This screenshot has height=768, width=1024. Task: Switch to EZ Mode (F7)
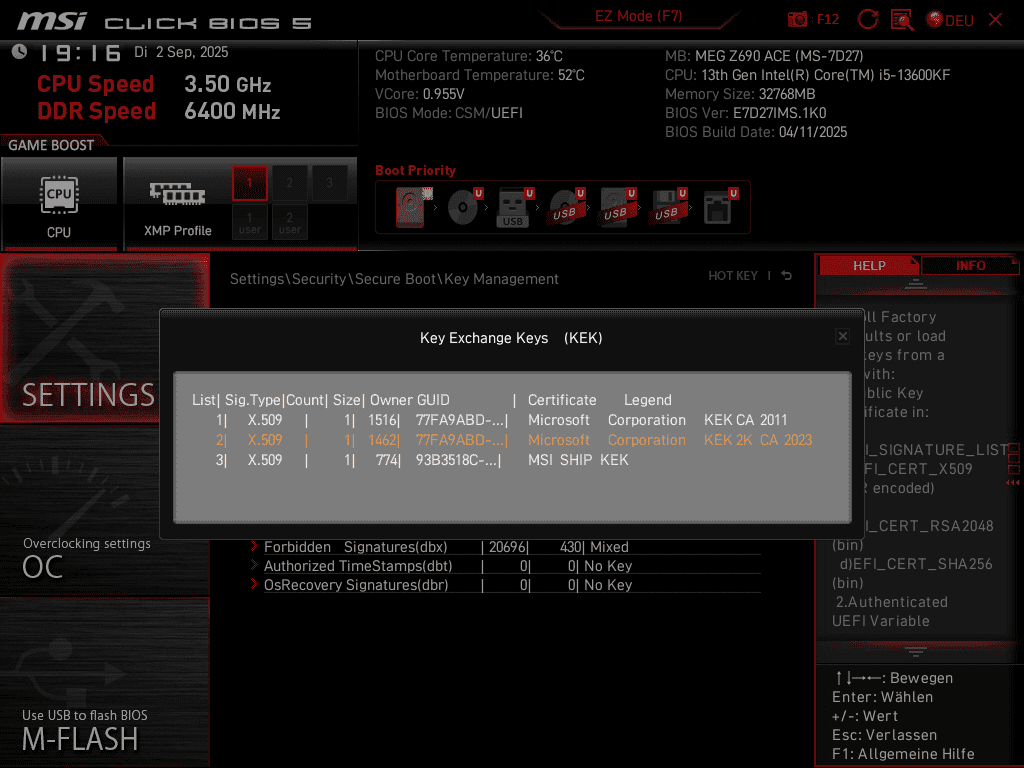pos(638,16)
